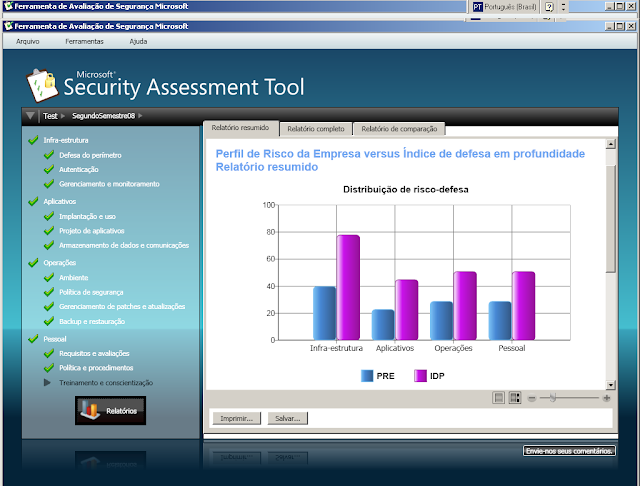The width and height of the screenshot is (640, 486).
Task: Select Backup e restauração item
Action: pos(92,322)
